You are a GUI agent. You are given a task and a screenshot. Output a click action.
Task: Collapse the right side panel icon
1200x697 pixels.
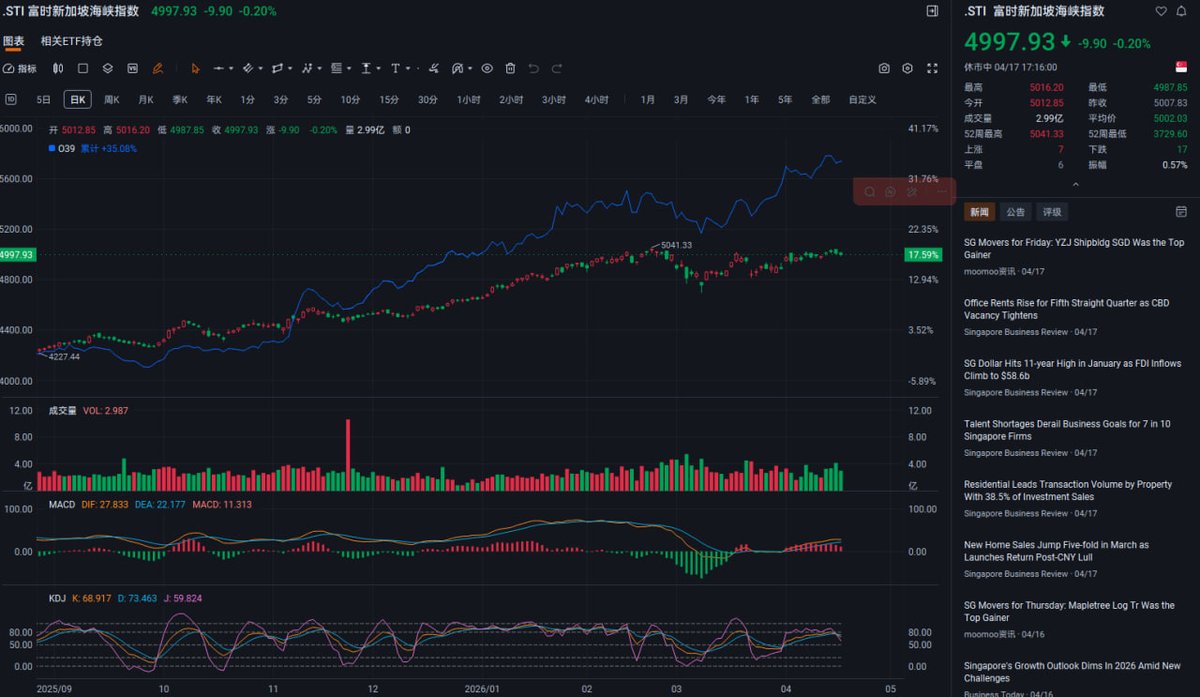[932, 11]
